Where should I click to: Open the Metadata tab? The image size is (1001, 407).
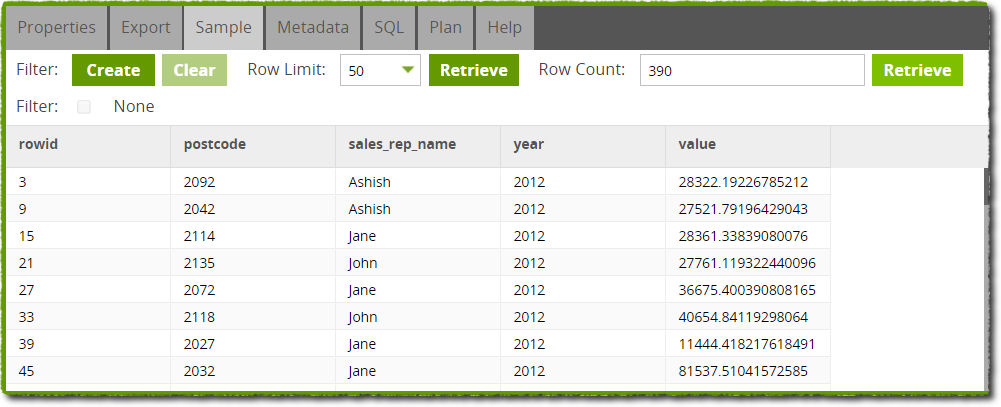click(x=313, y=28)
